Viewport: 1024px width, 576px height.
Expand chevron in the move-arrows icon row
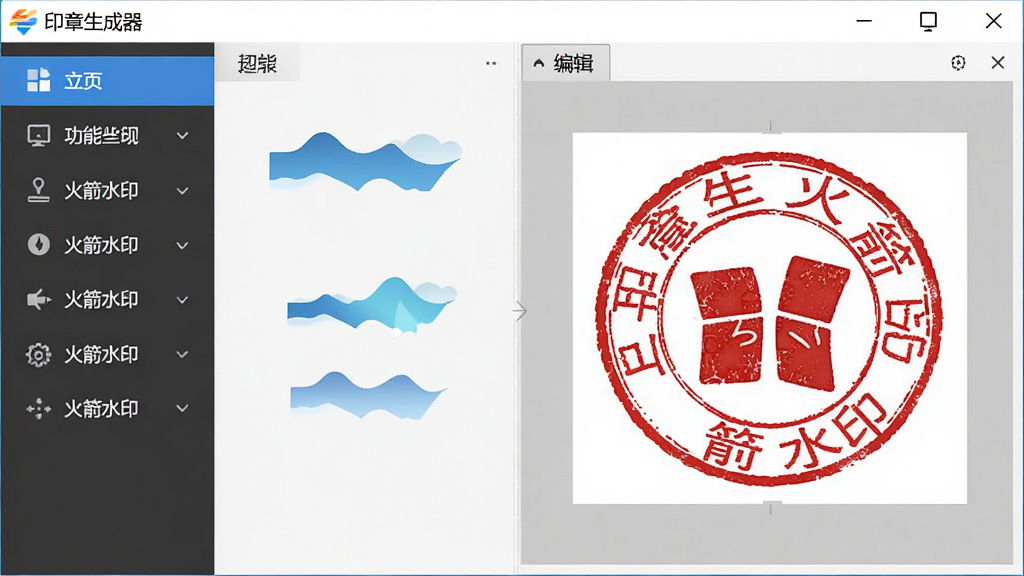click(183, 409)
